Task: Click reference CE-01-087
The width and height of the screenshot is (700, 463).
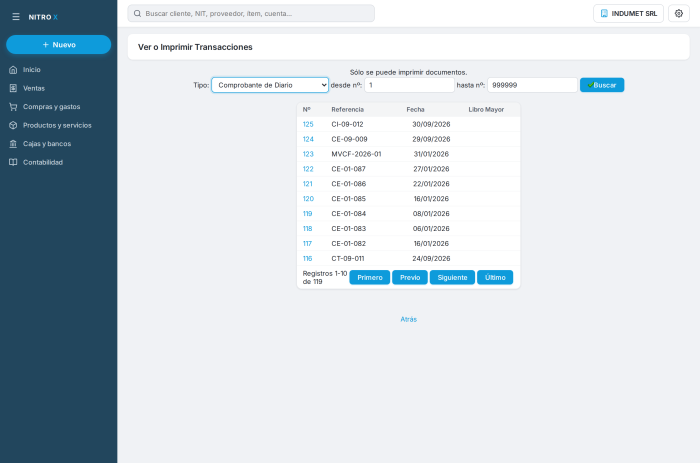Action: tap(348, 169)
